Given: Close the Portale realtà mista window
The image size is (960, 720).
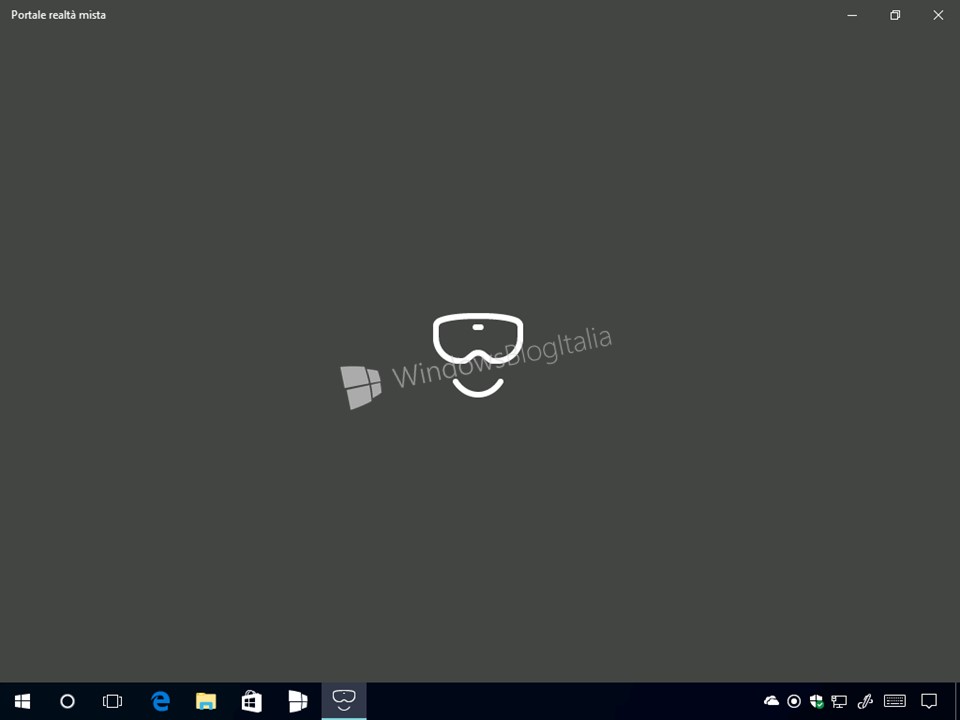Looking at the screenshot, I should click(x=938, y=15).
